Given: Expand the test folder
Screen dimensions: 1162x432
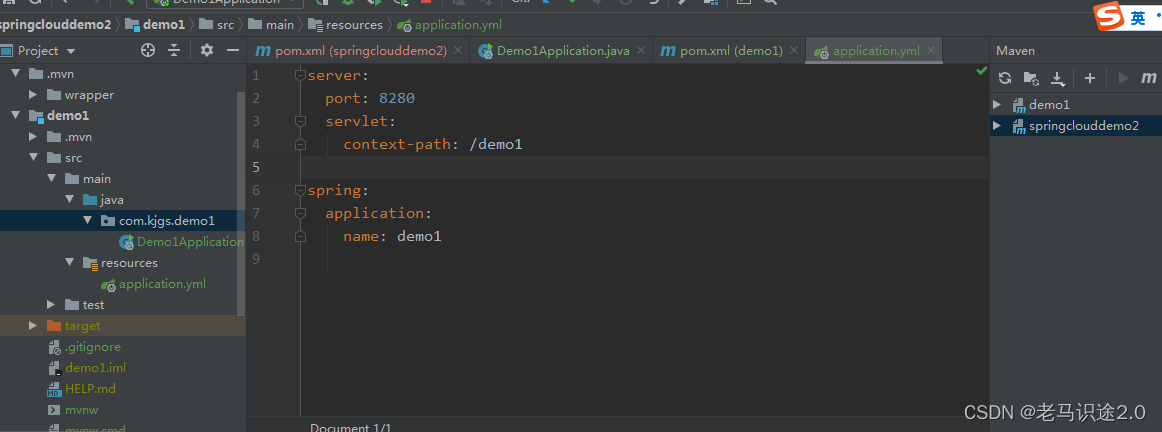Looking at the screenshot, I should click(x=51, y=305).
